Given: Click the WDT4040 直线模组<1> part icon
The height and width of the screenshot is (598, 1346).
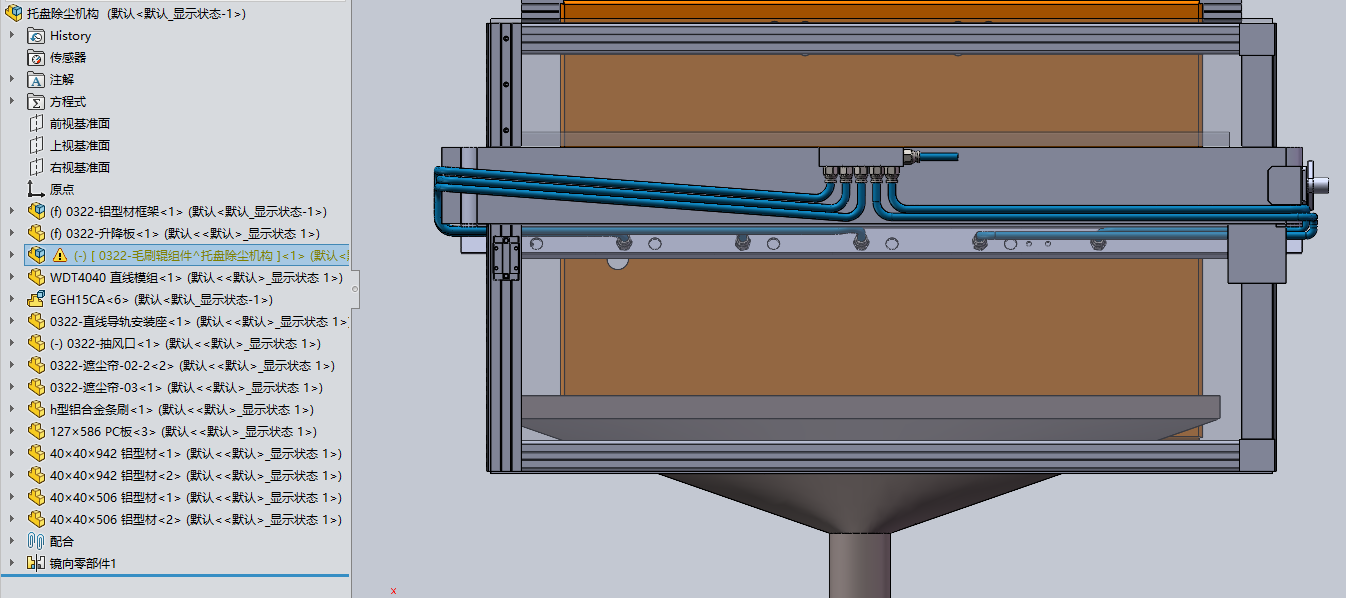Looking at the screenshot, I should [36, 278].
